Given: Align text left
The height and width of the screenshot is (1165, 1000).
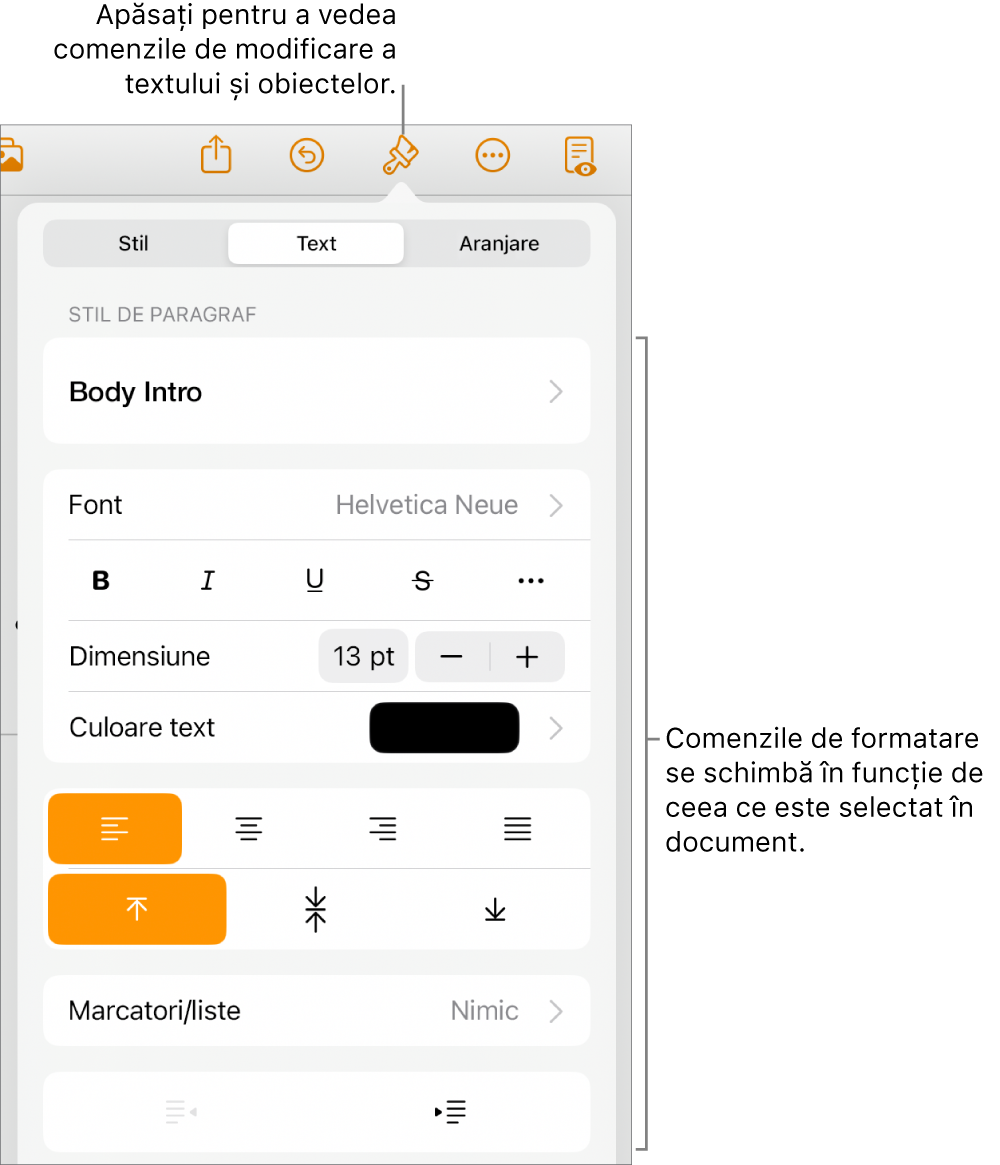Looking at the screenshot, I should pyautogui.click(x=115, y=828).
